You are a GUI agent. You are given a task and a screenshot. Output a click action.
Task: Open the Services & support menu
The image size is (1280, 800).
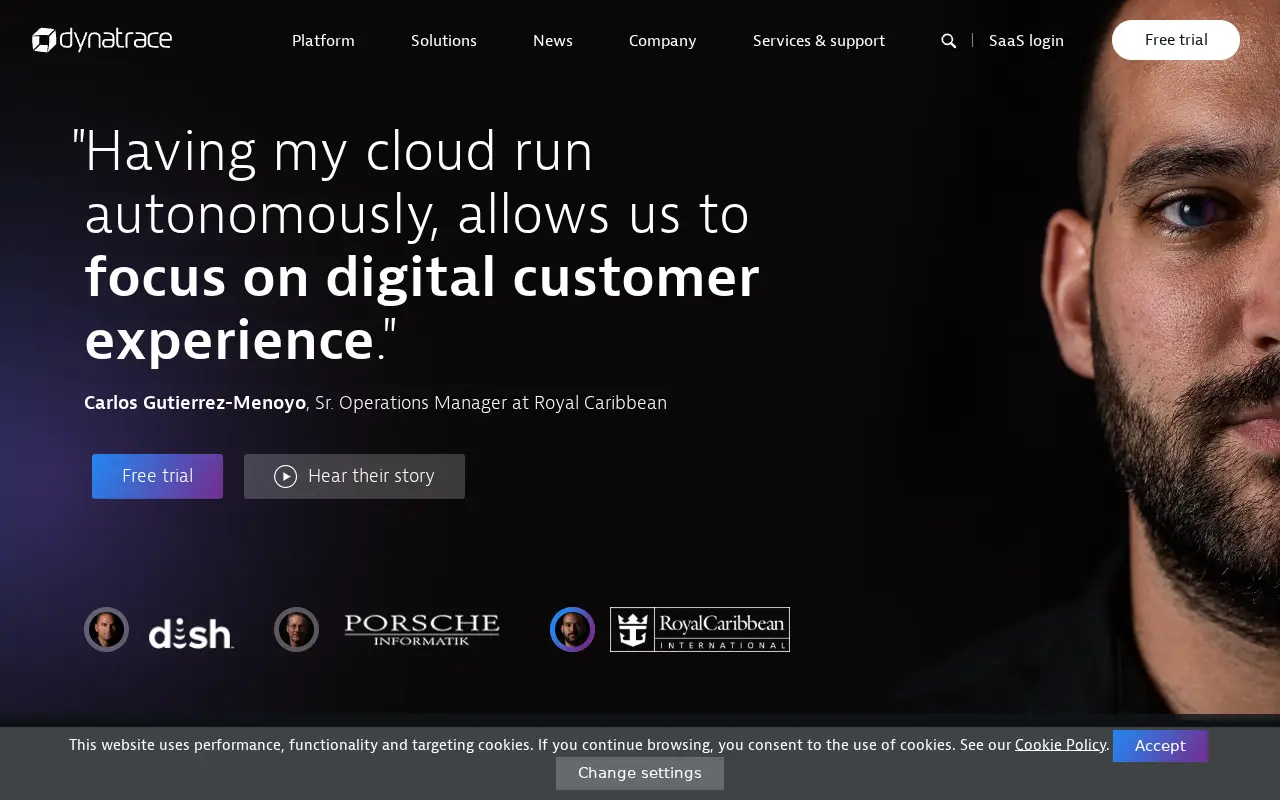point(819,41)
